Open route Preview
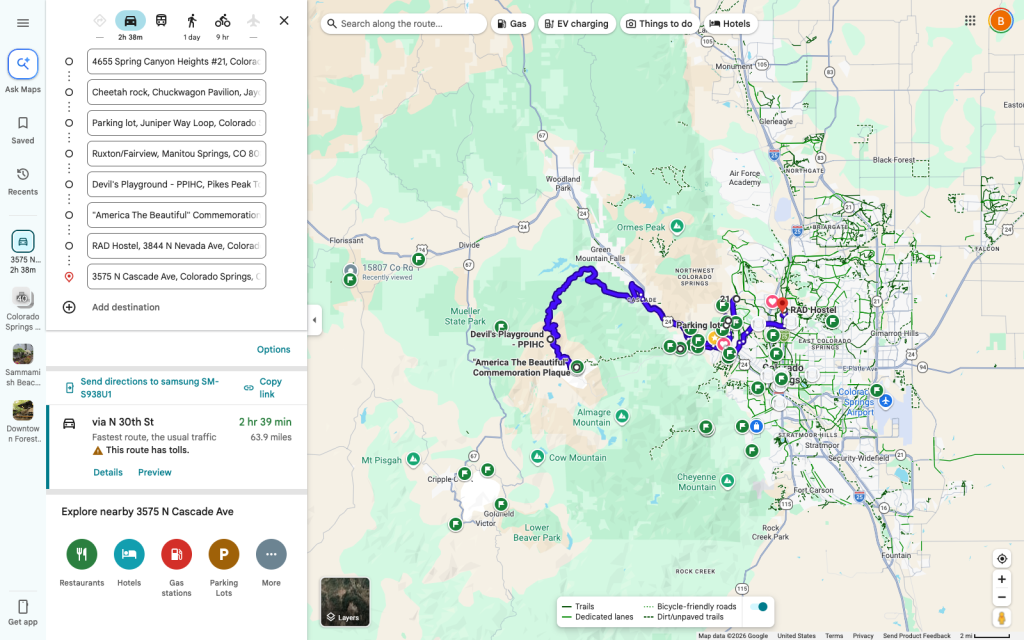Viewport: 1024px width, 640px height. click(155, 472)
